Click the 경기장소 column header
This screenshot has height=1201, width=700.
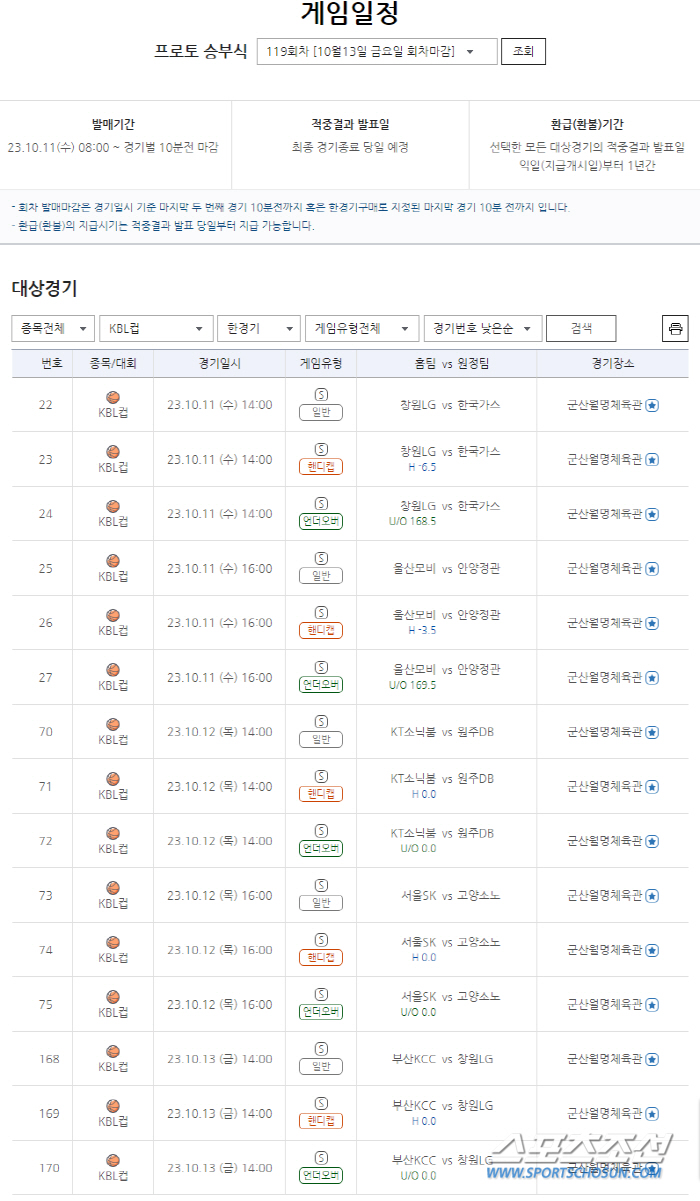613,363
